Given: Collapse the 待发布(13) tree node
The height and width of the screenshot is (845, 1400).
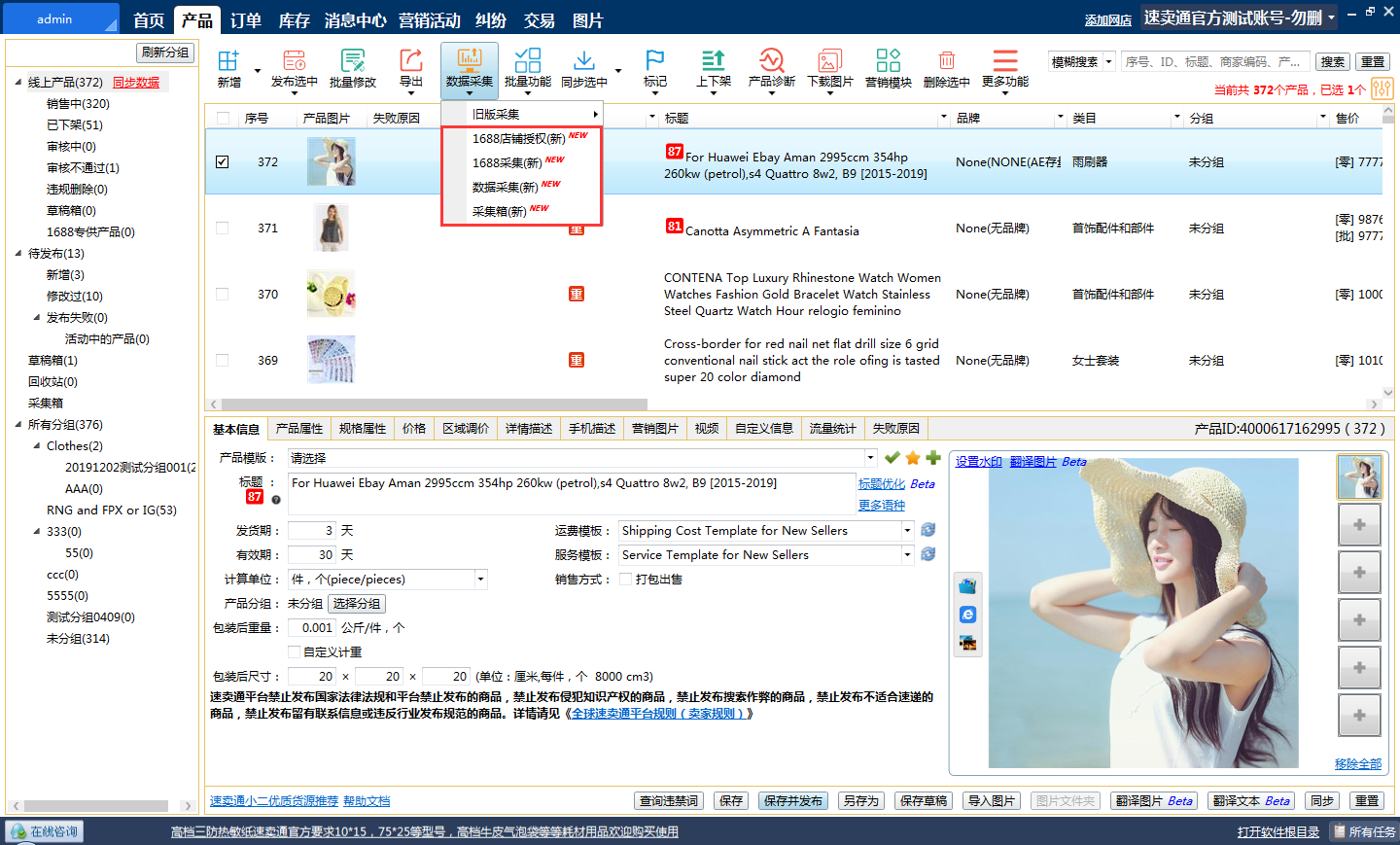Looking at the screenshot, I should pos(18,253).
